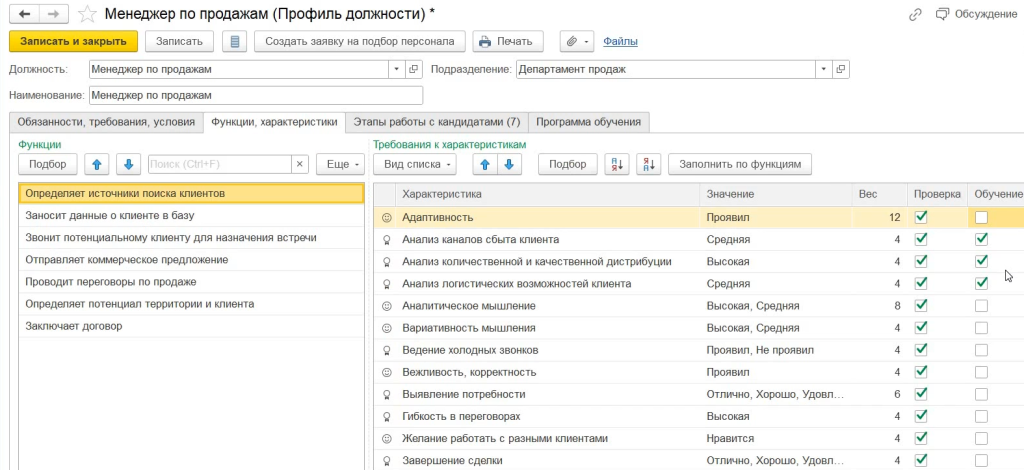Click the back navigation arrow
The height and width of the screenshot is (470, 1024).
coord(24,14)
